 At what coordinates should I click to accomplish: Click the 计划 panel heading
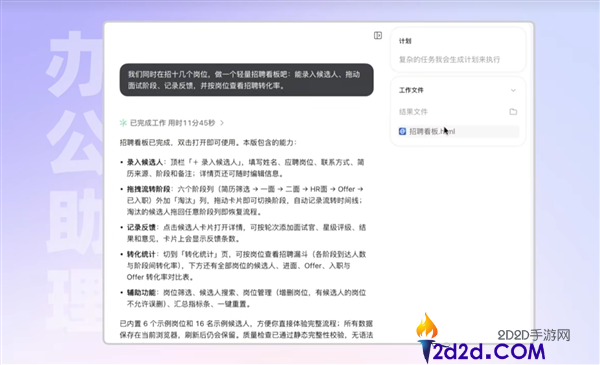405,41
